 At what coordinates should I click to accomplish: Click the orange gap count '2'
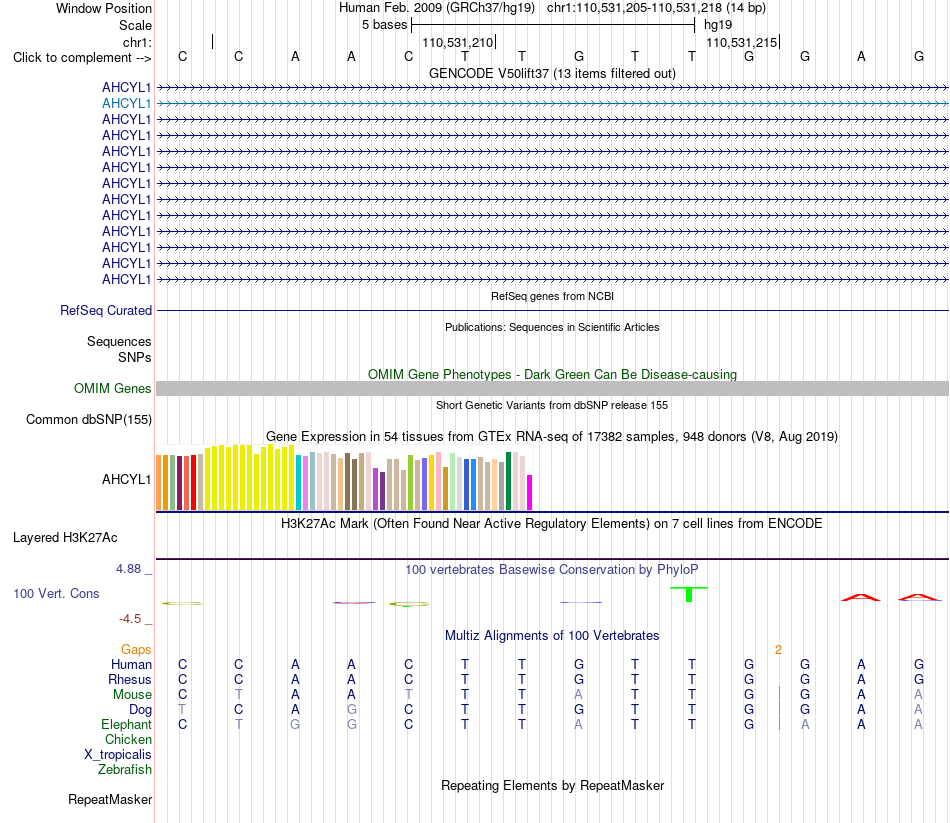pyautogui.click(x=779, y=650)
